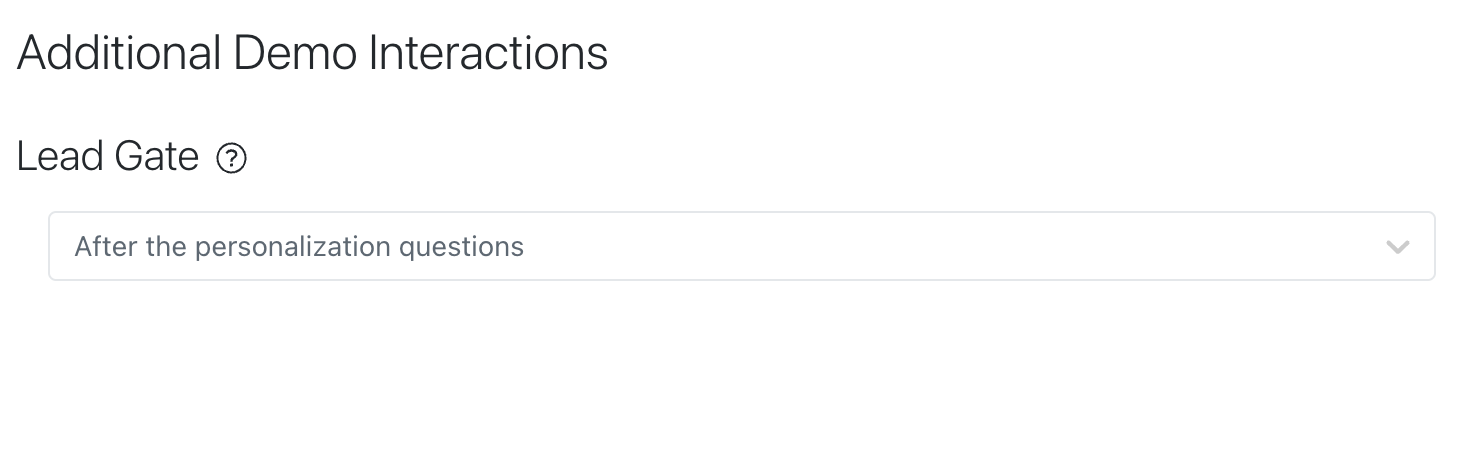The height and width of the screenshot is (458, 1484).
Task: Show the tooltip icon beside Lead Gate
Action: (x=232, y=158)
